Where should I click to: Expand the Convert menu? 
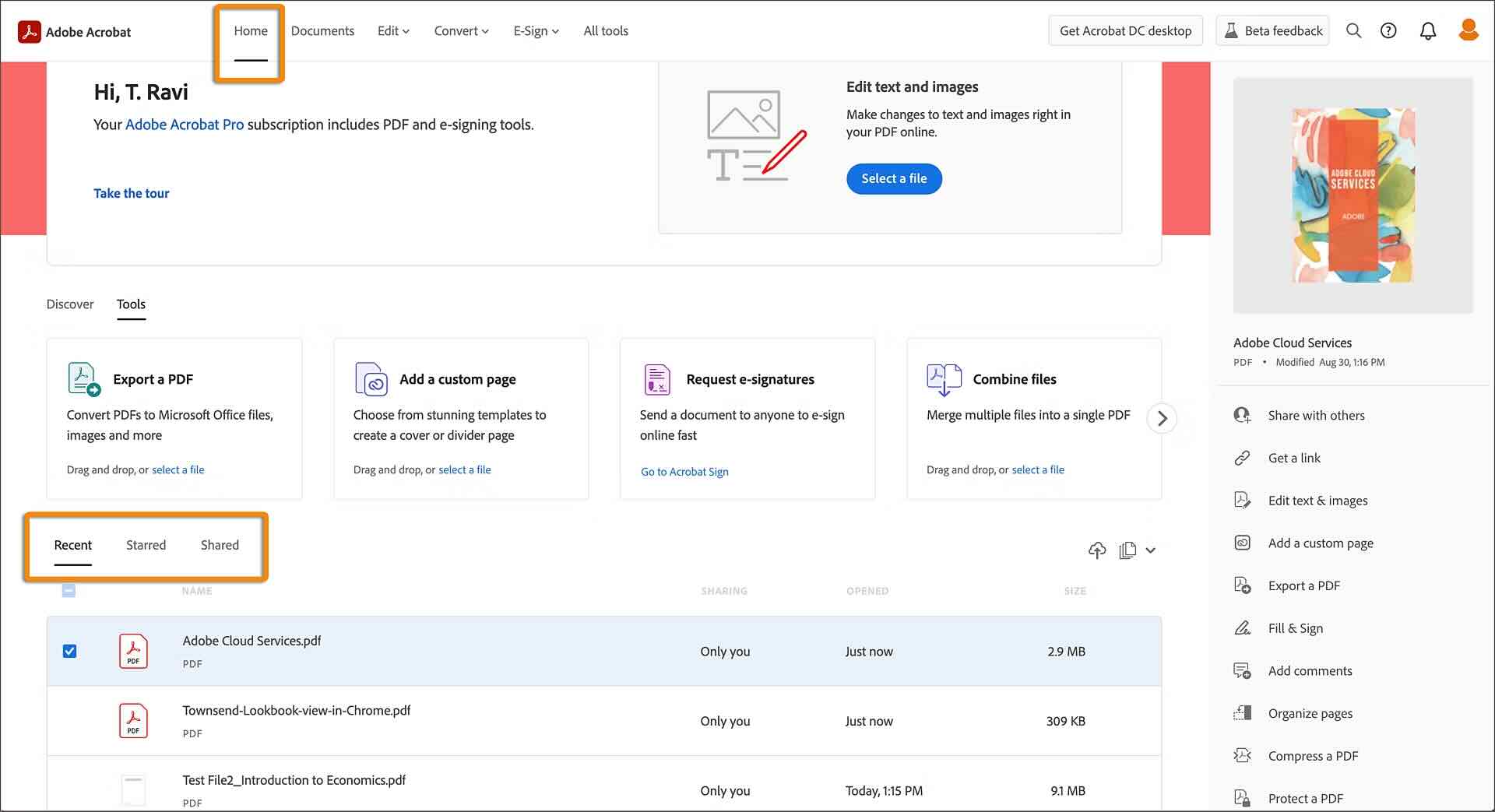pos(461,30)
